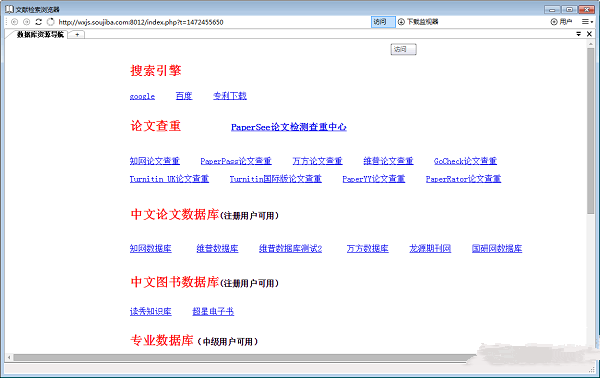The width and height of the screenshot is (600, 378).
Task: Open the 知网数据库 link
Action: tap(150, 248)
